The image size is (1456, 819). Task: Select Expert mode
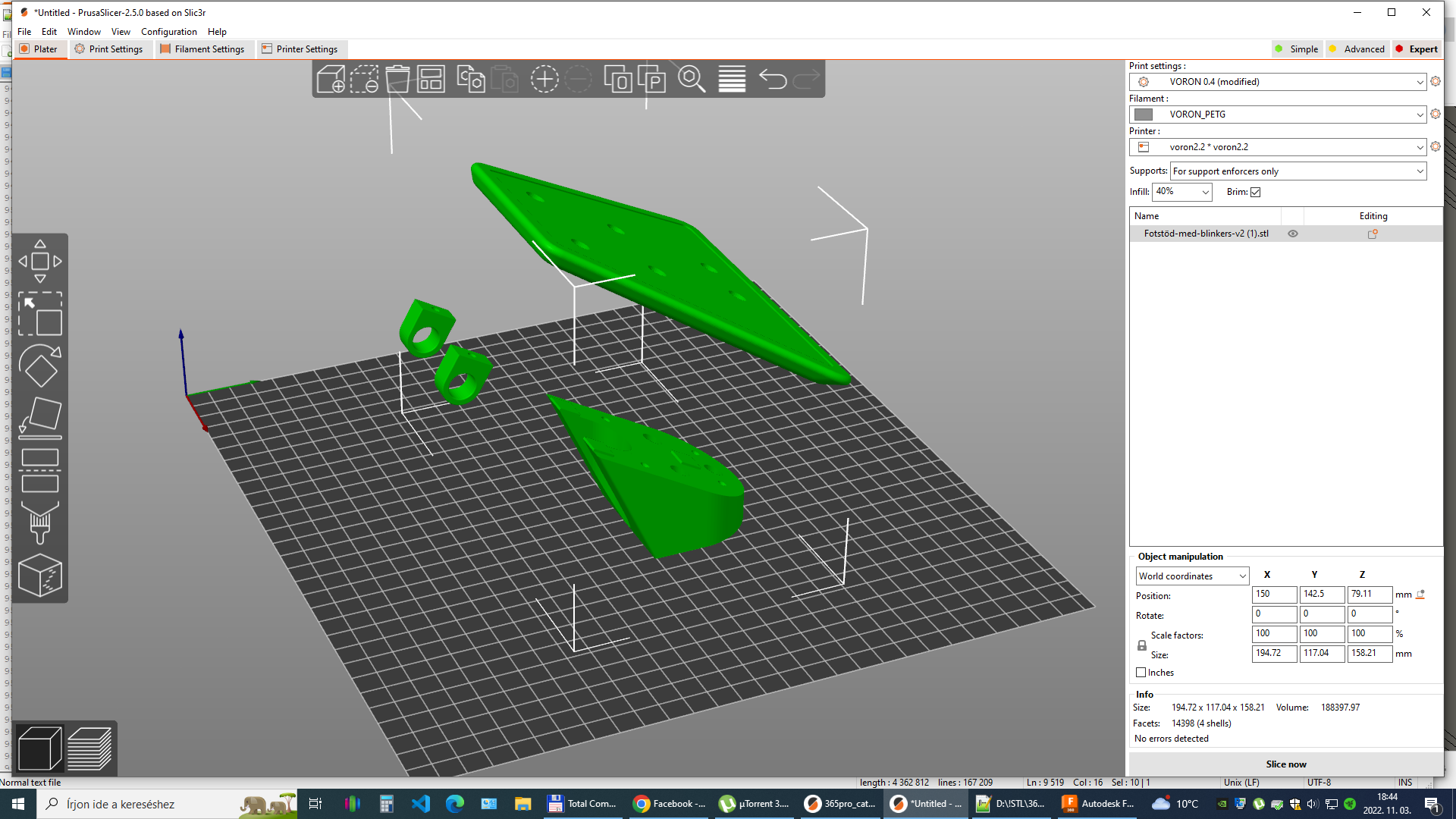click(x=1417, y=49)
